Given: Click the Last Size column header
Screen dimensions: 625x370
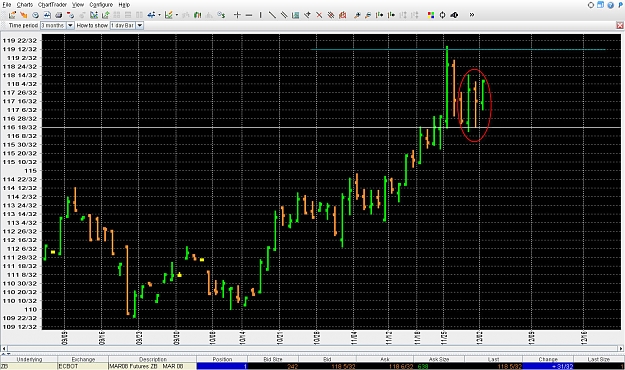Looking at the screenshot, I should [599, 359].
